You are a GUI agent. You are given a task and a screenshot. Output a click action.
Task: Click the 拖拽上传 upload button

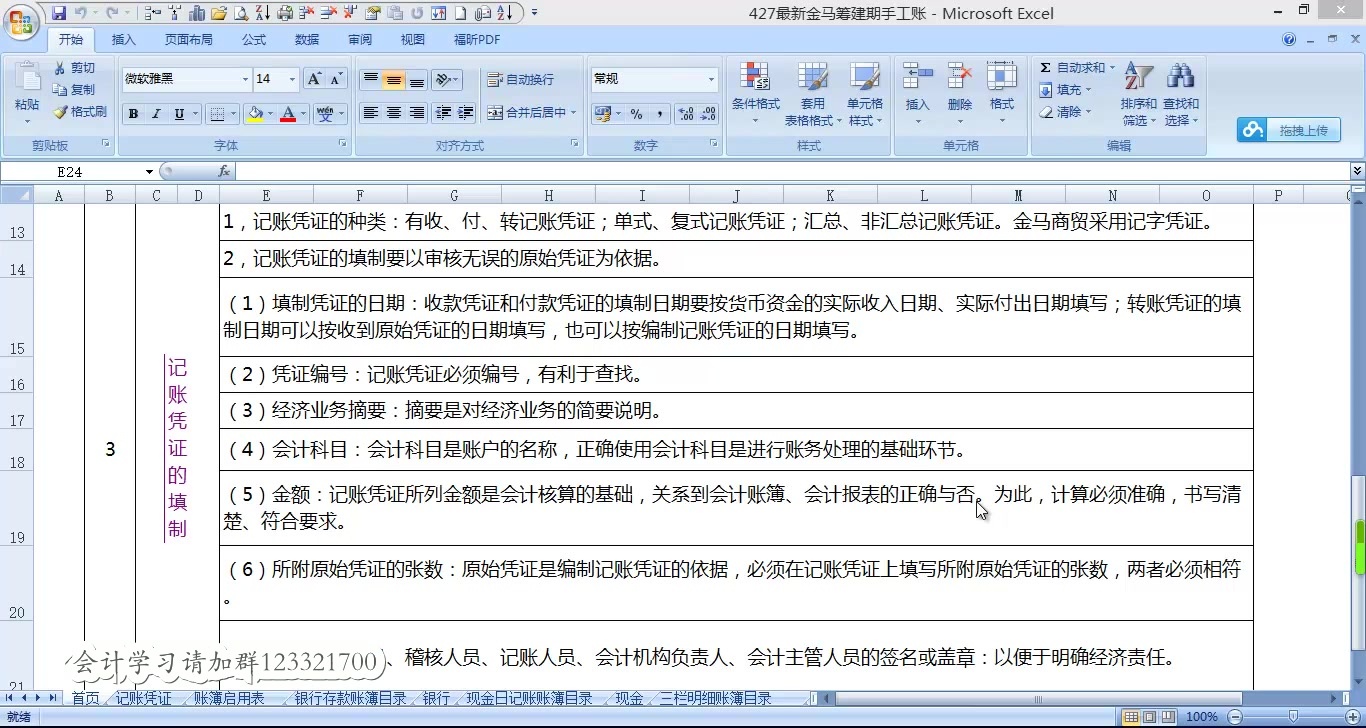pos(1289,130)
